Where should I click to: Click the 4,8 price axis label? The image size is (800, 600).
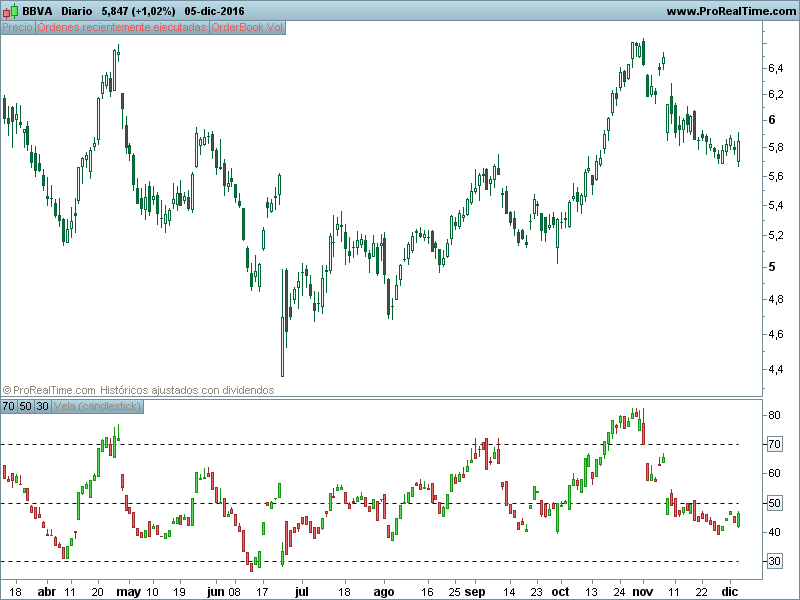pos(776,299)
